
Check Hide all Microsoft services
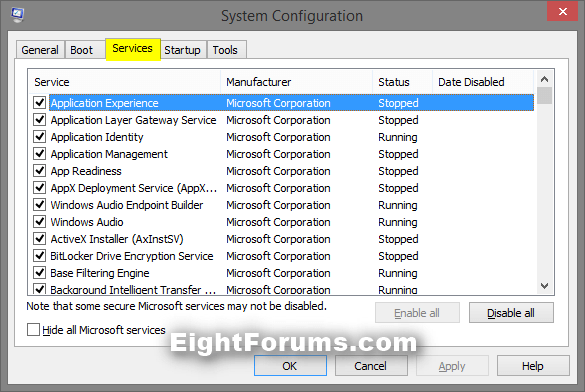point(33,330)
